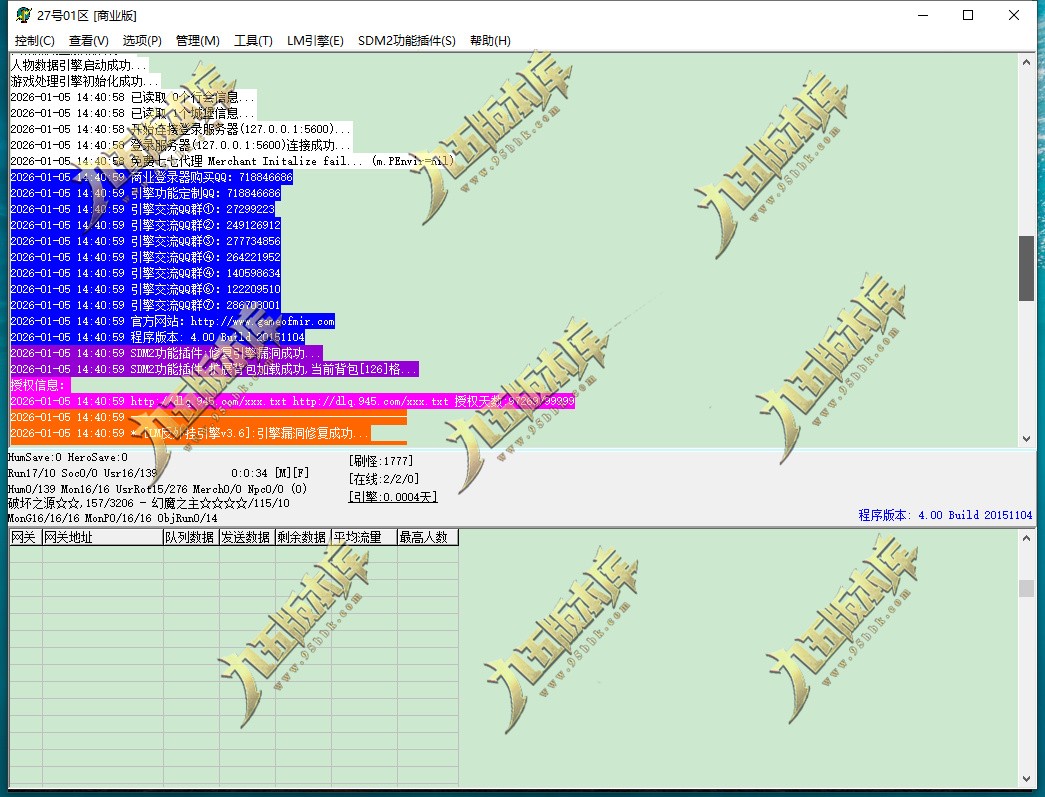Screen dimensions: 1045x797
Task: Select the 修复引擎漏洞成功 purple log line
Action: click(167, 353)
